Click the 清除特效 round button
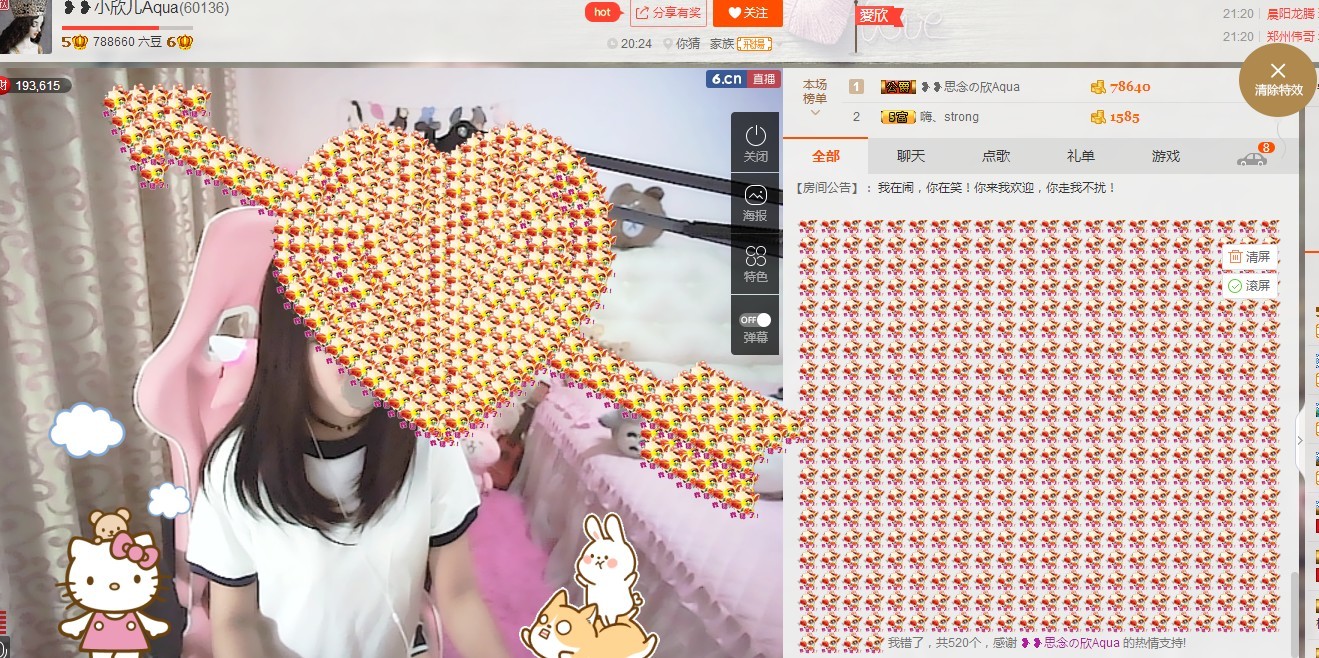 click(x=1278, y=79)
